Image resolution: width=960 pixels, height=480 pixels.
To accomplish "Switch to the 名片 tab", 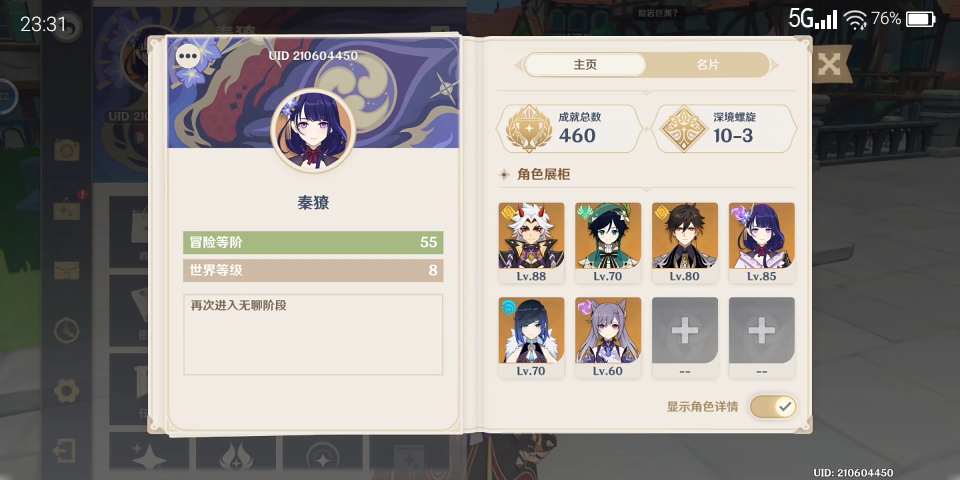I will (x=708, y=65).
